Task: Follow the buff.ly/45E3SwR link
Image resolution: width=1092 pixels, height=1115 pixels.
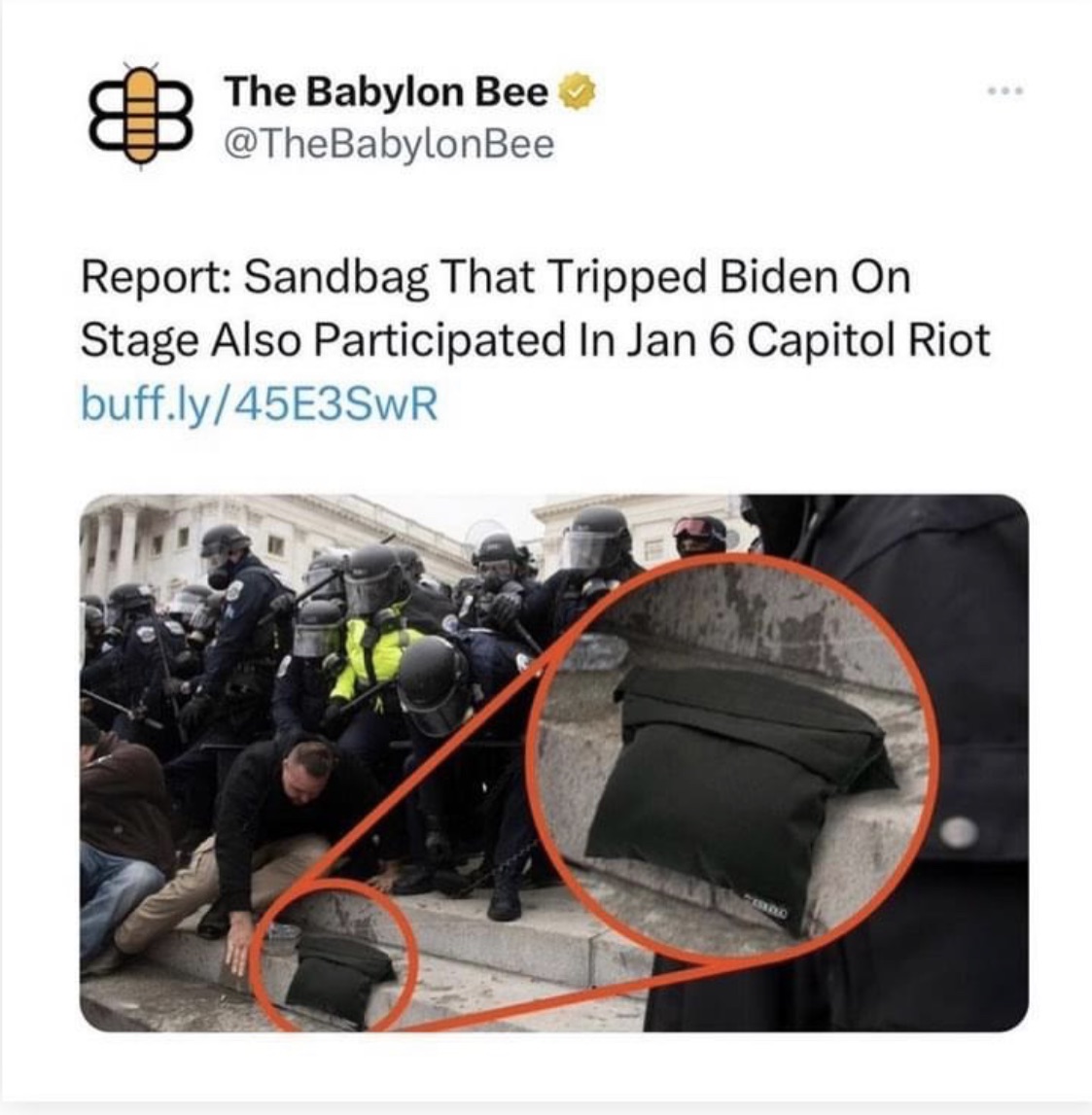Action: pyautogui.click(x=260, y=403)
